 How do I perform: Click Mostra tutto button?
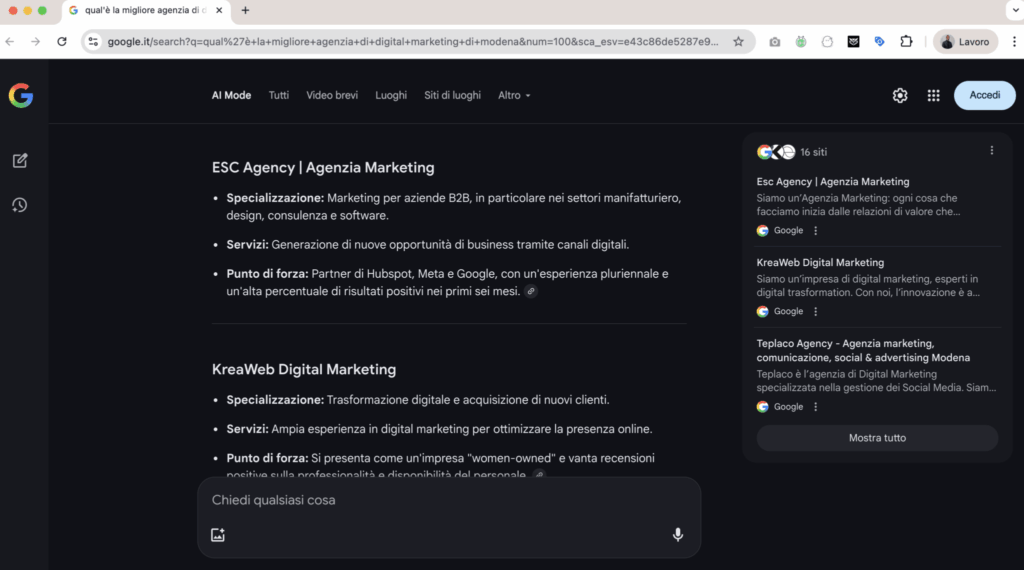coord(877,438)
